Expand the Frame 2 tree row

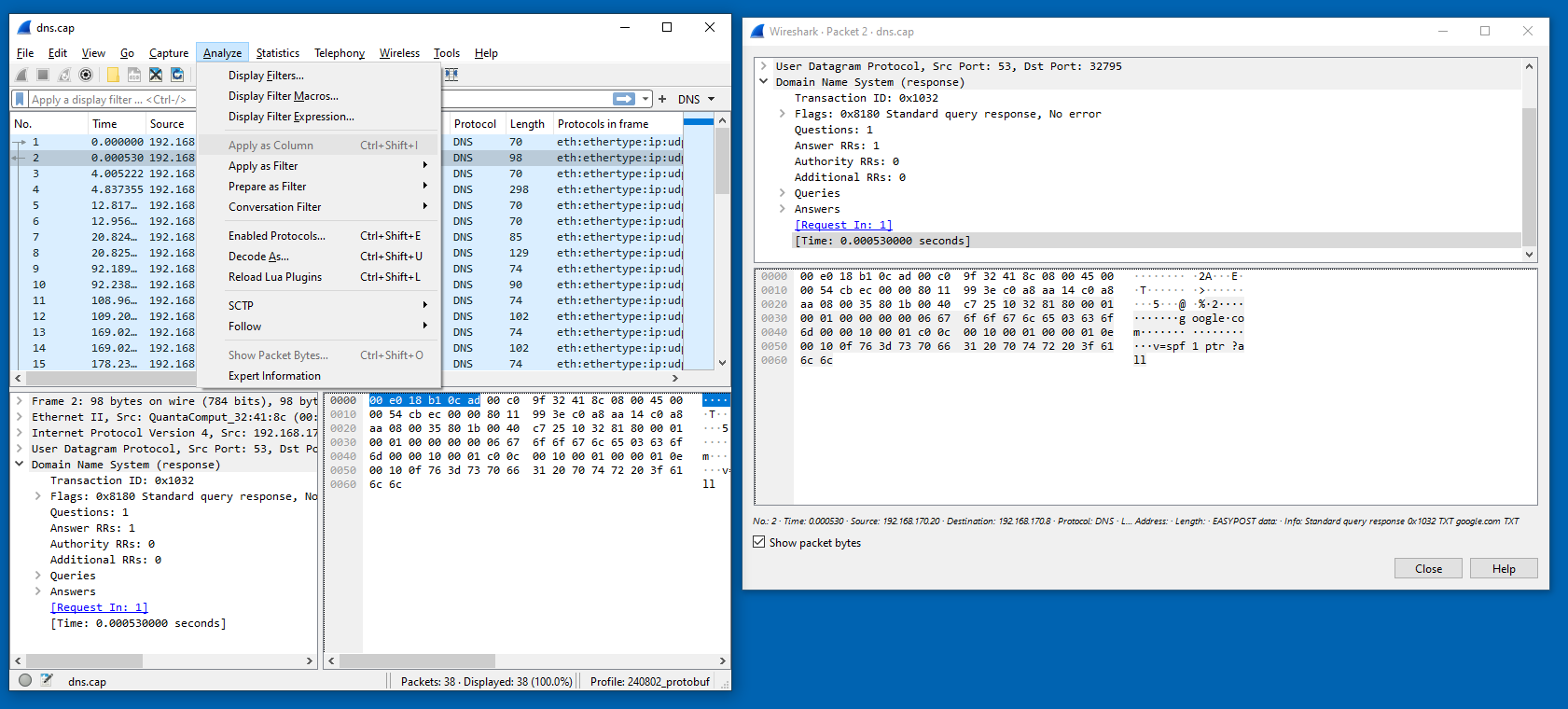(20, 401)
